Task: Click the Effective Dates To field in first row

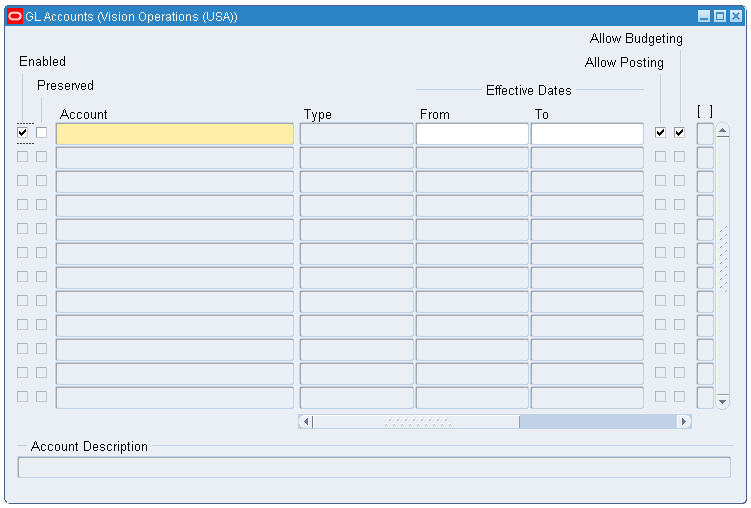Action: point(587,134)
